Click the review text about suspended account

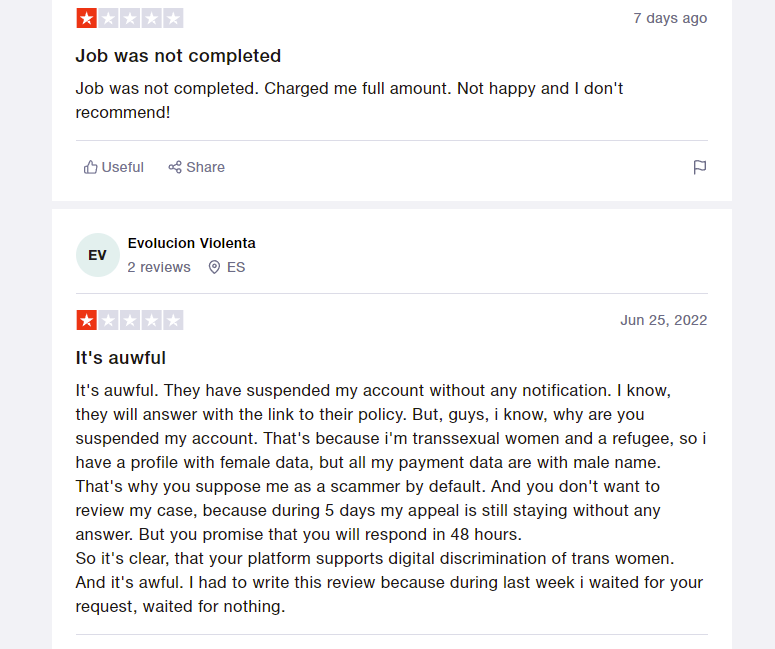point(391,498)
